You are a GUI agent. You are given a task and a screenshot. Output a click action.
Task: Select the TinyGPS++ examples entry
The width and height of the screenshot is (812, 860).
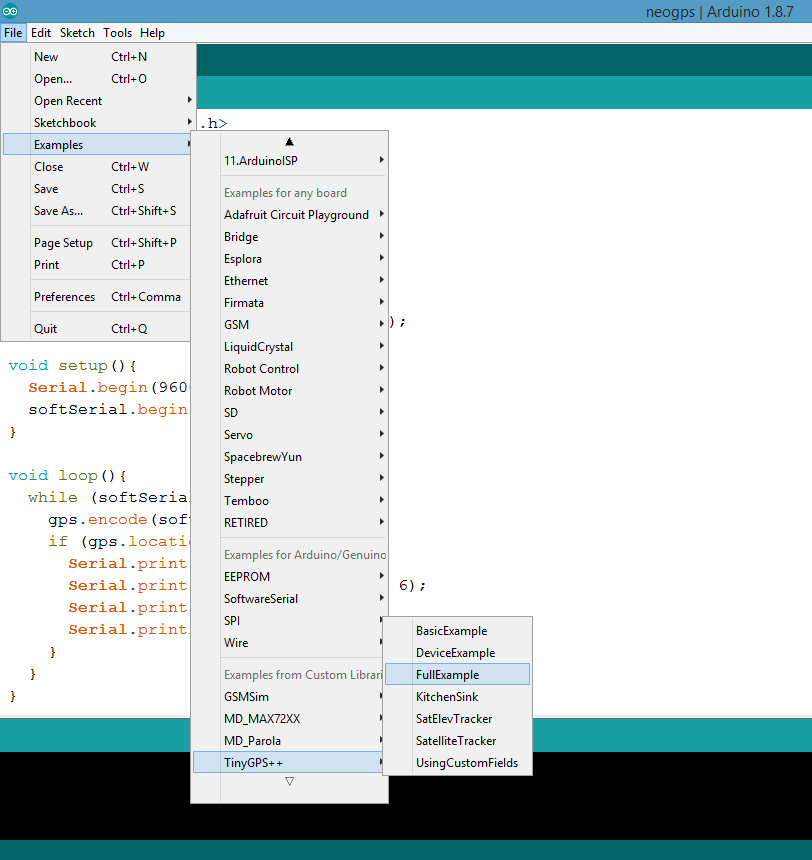tap(287, 762)
